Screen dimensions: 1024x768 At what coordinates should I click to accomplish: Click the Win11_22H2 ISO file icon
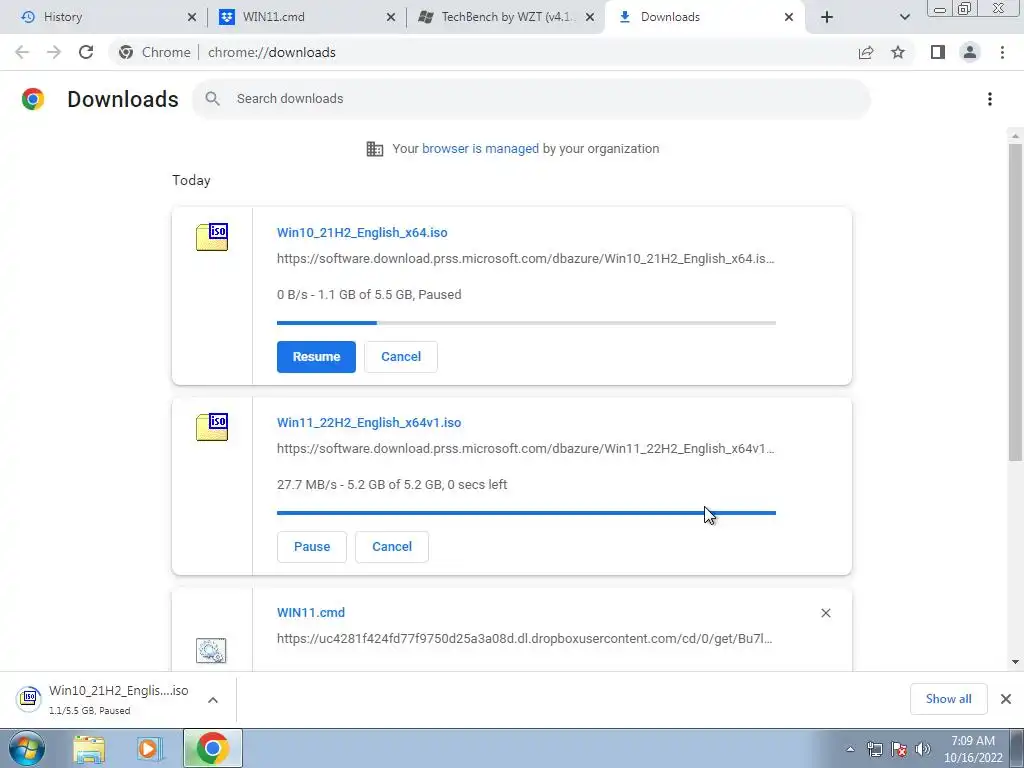[212, 426]
